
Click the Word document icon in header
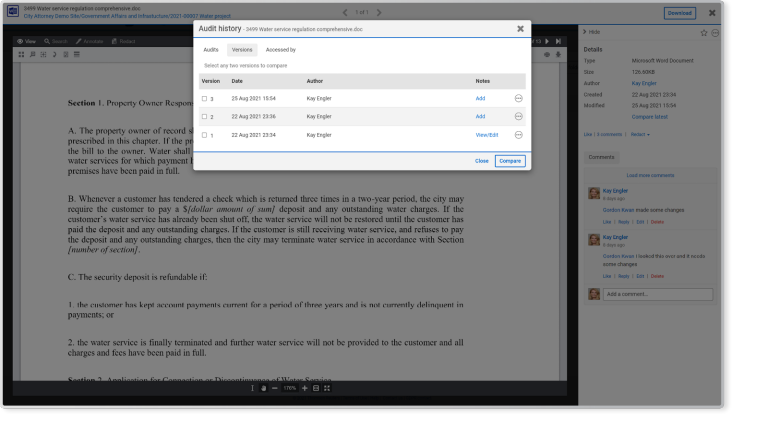pos(13,12)
